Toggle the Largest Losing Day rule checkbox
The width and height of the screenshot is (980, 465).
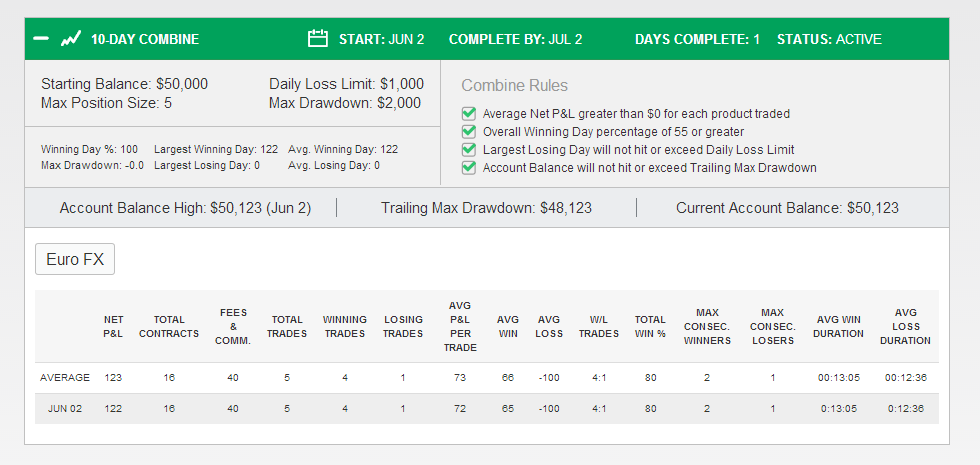tap(469, 150)
